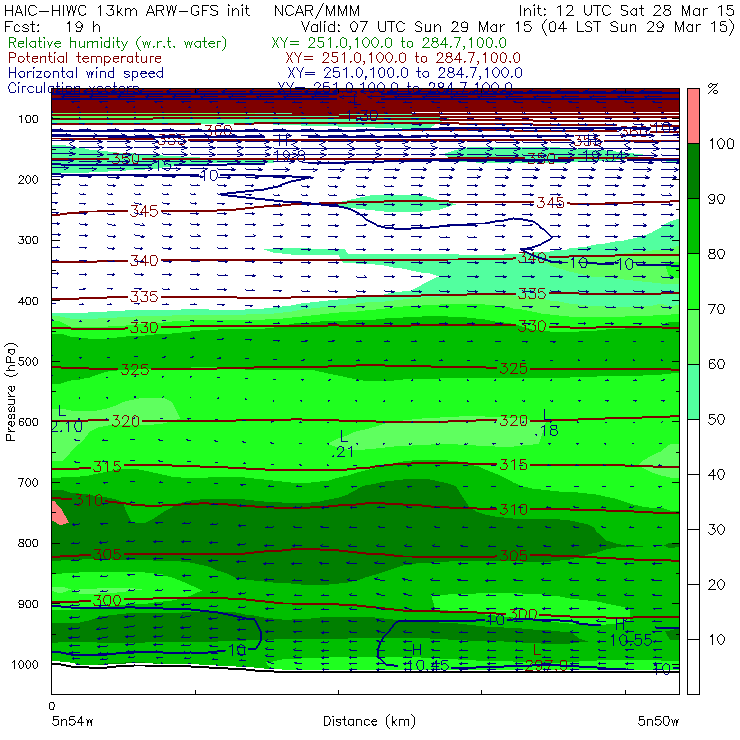Click the "Init: 12 UTC Sat 28 Mar 15" text
Image resolution: width=740 pixels, height=740 pixels.
point(626,10)
